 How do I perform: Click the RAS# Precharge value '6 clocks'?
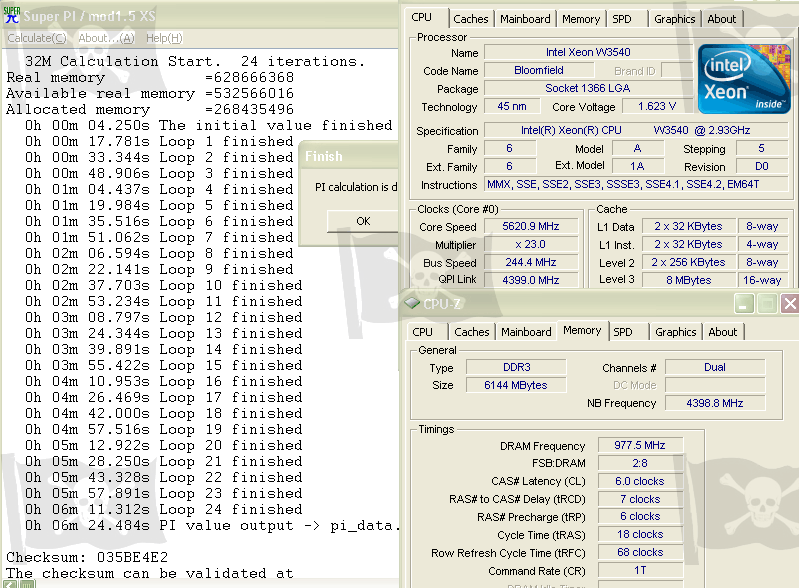(640, 517)
